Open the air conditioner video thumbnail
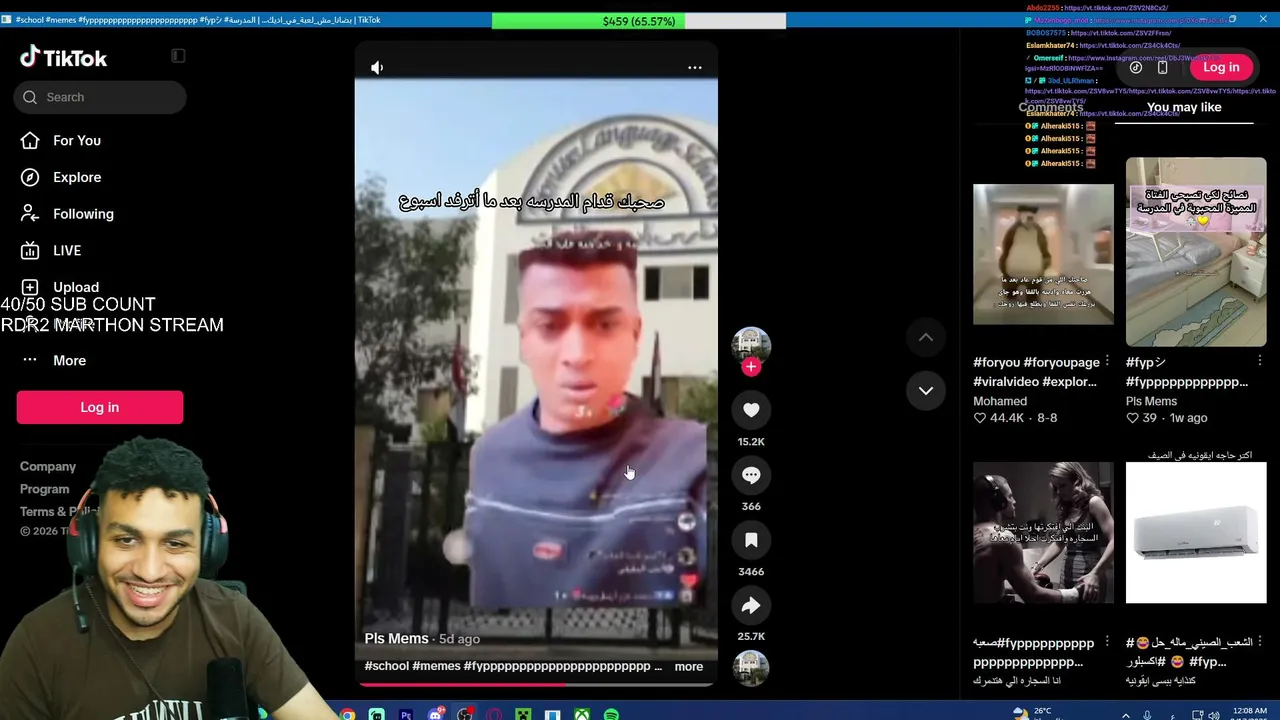The height and width of the screenshot is (720, 1280). click(1196, 533)
